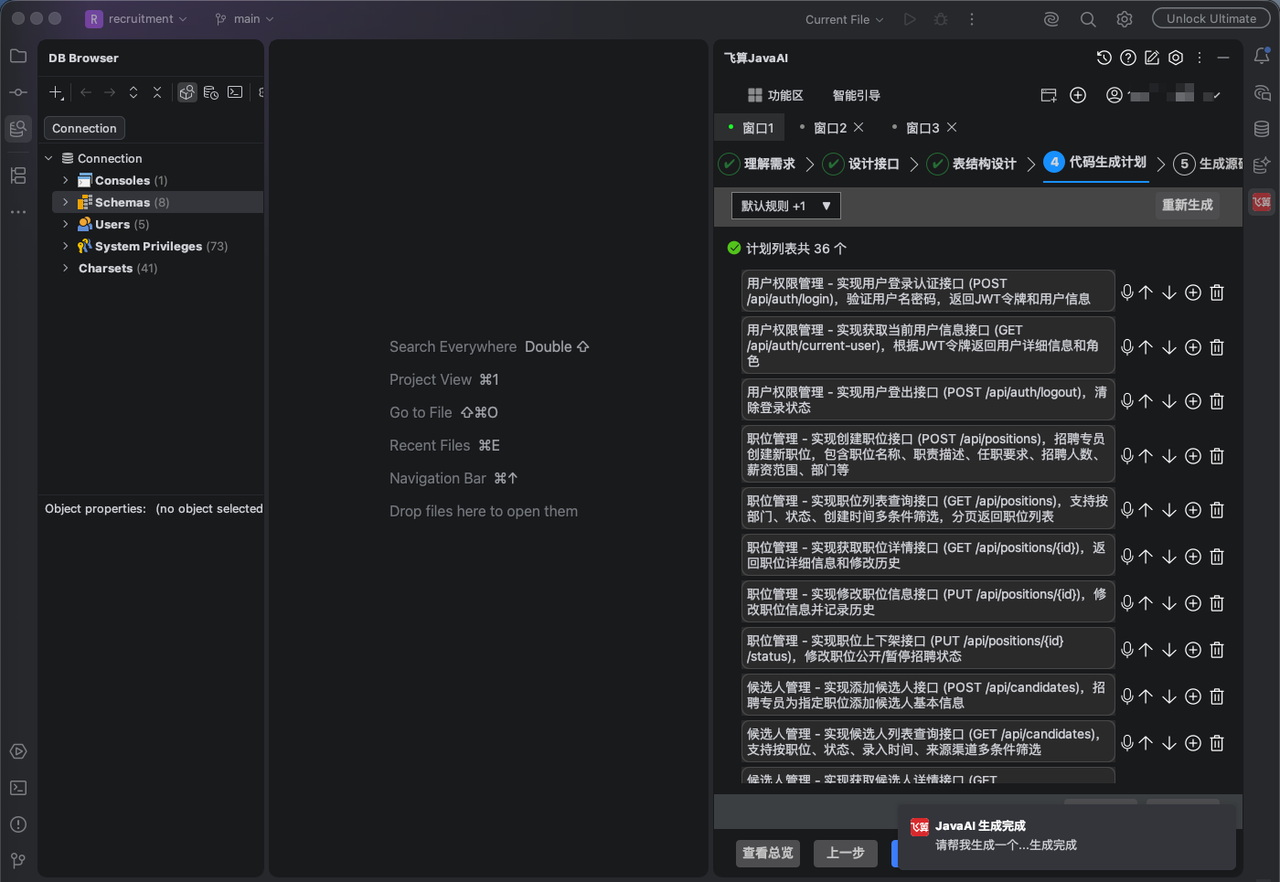Click the Debug bug icon in title bar
The width and height of the screenshot is (1280, 882).
pyautogui.click(x=940, y=19)
